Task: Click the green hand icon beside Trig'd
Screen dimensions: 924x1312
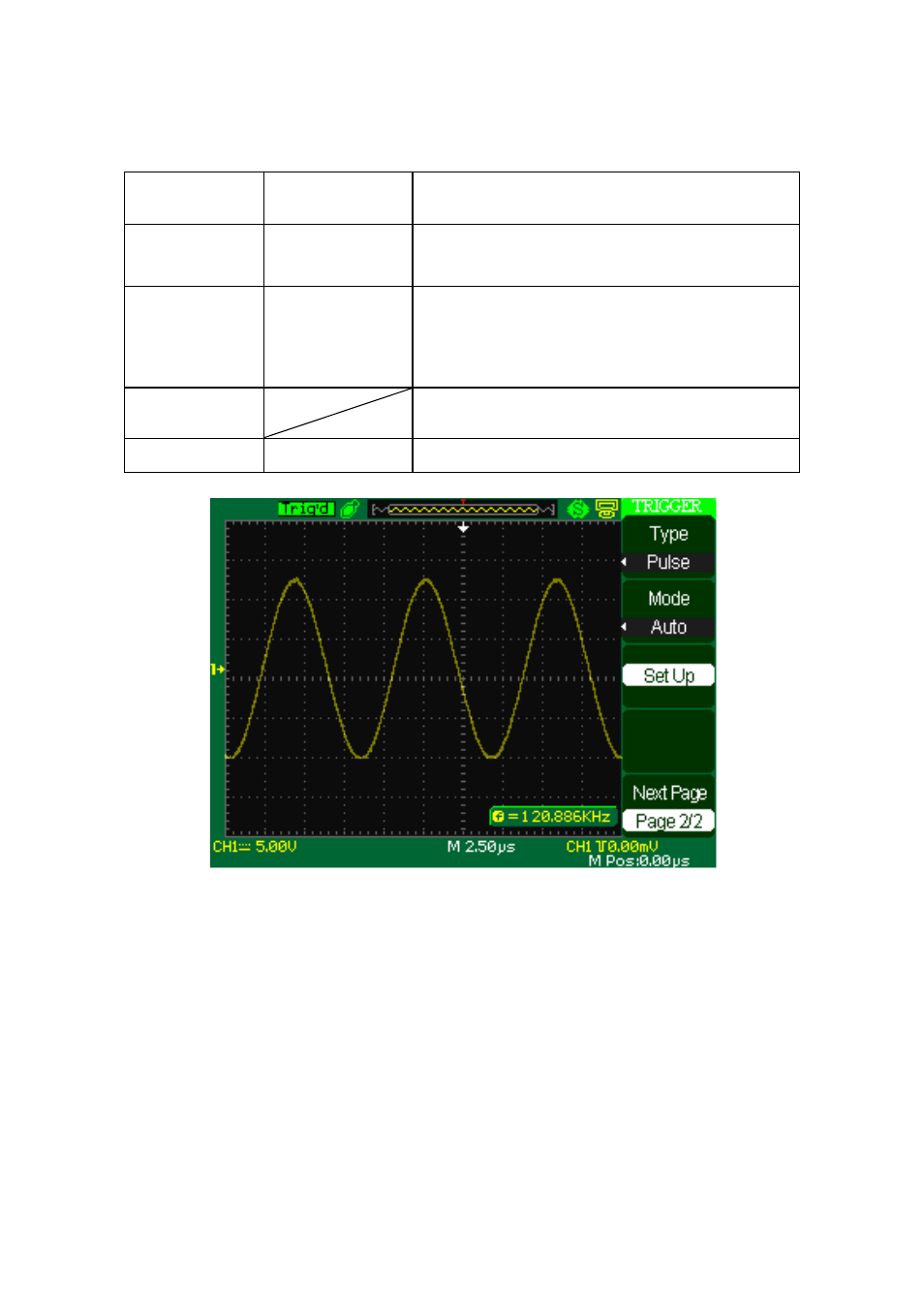Action: 350,509
